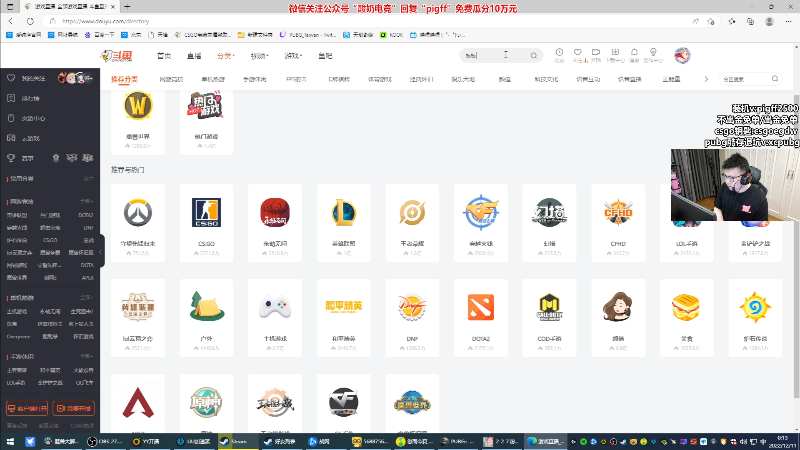This screenshot has width=800, height=450.
Task: Open the user avatar in header
Action: point(682,55)
